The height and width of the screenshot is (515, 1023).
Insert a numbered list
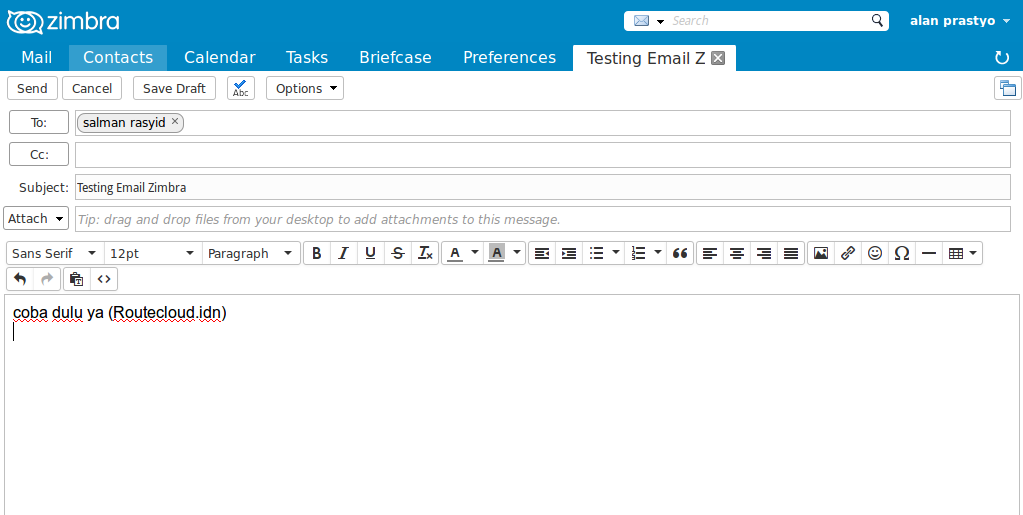[x=639, y=253]
